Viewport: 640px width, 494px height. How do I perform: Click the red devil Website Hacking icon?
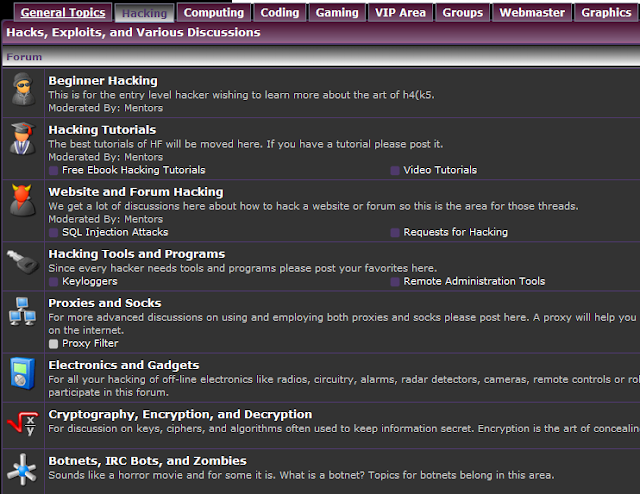point(22,200)
